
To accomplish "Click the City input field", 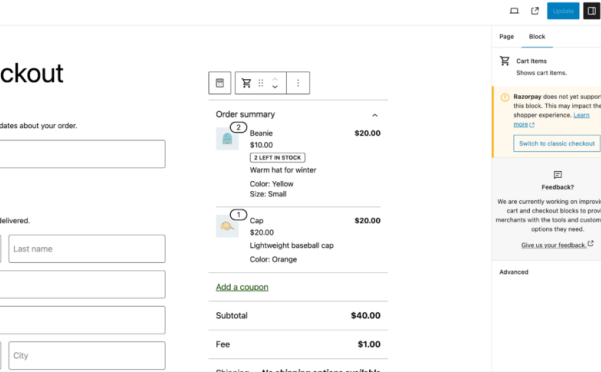I will 87,356.
